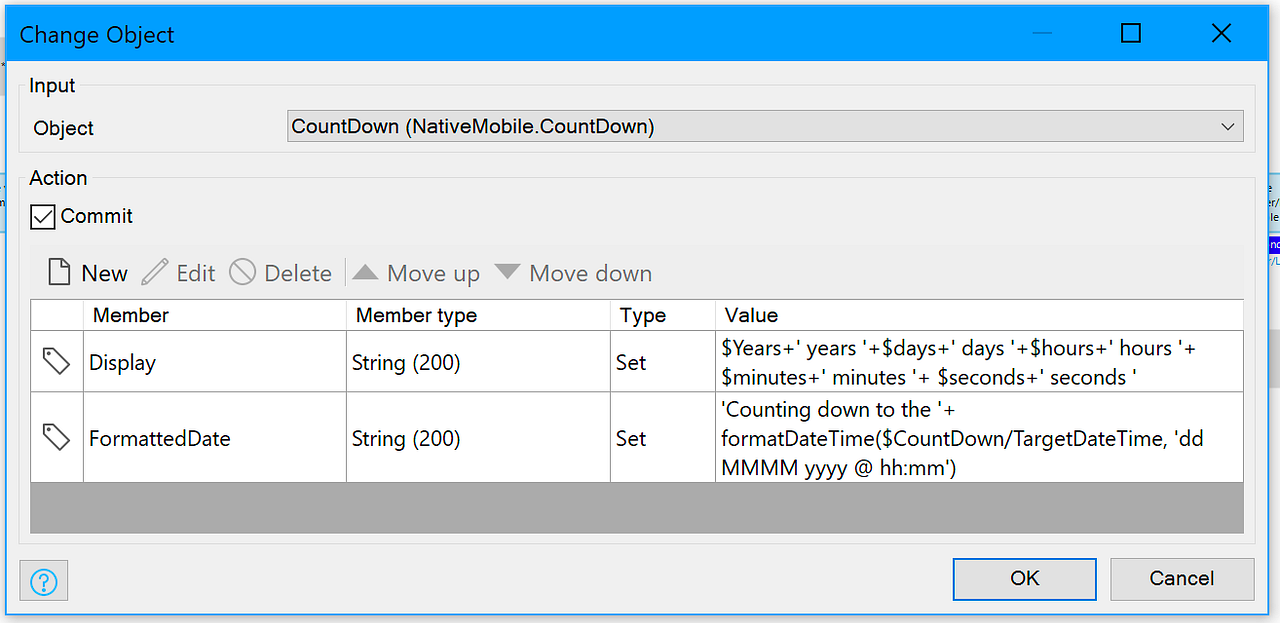
Task: Click the Member type column header
Action: (x=416, y=315)
